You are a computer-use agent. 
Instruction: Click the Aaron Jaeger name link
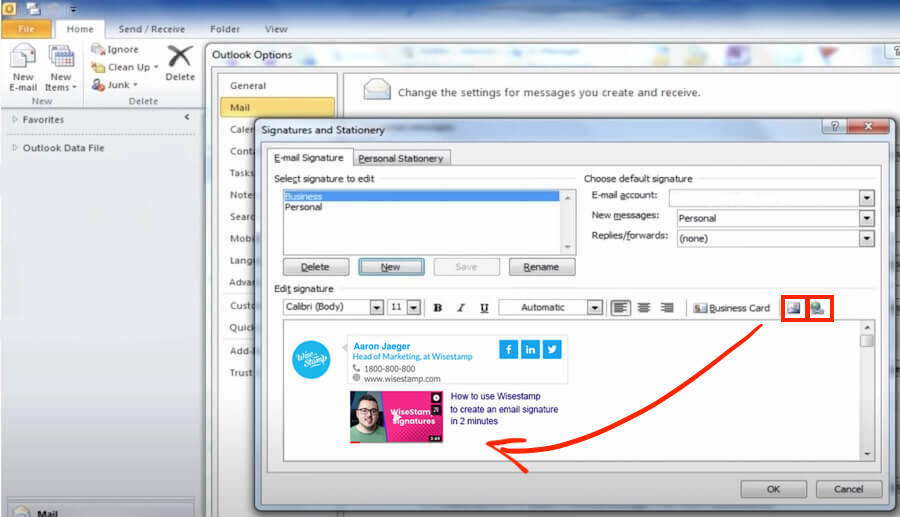[382, 346]
